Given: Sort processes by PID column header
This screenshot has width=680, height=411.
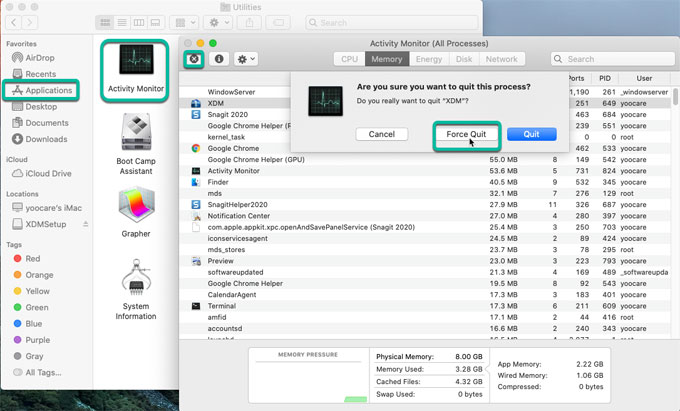Looking at the screenshot, I should (x=605, y=77).
